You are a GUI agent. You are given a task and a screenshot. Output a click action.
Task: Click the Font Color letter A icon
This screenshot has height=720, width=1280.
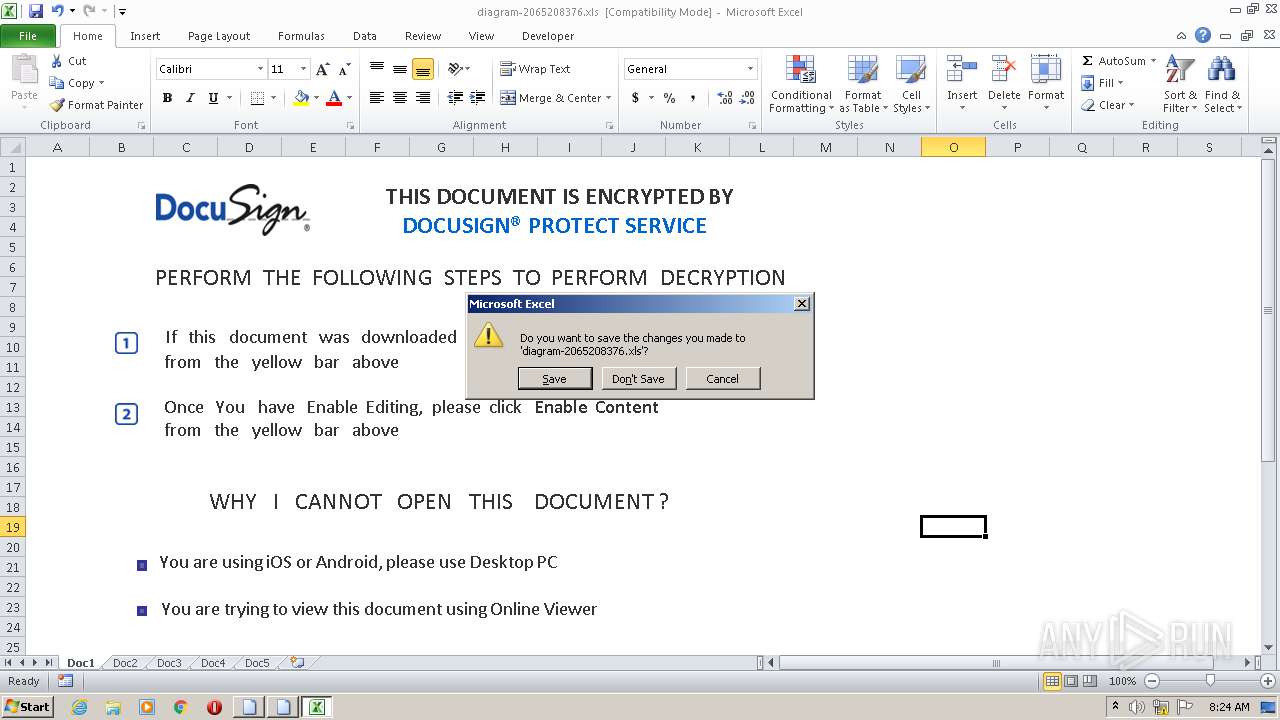(x=334, y=98)
